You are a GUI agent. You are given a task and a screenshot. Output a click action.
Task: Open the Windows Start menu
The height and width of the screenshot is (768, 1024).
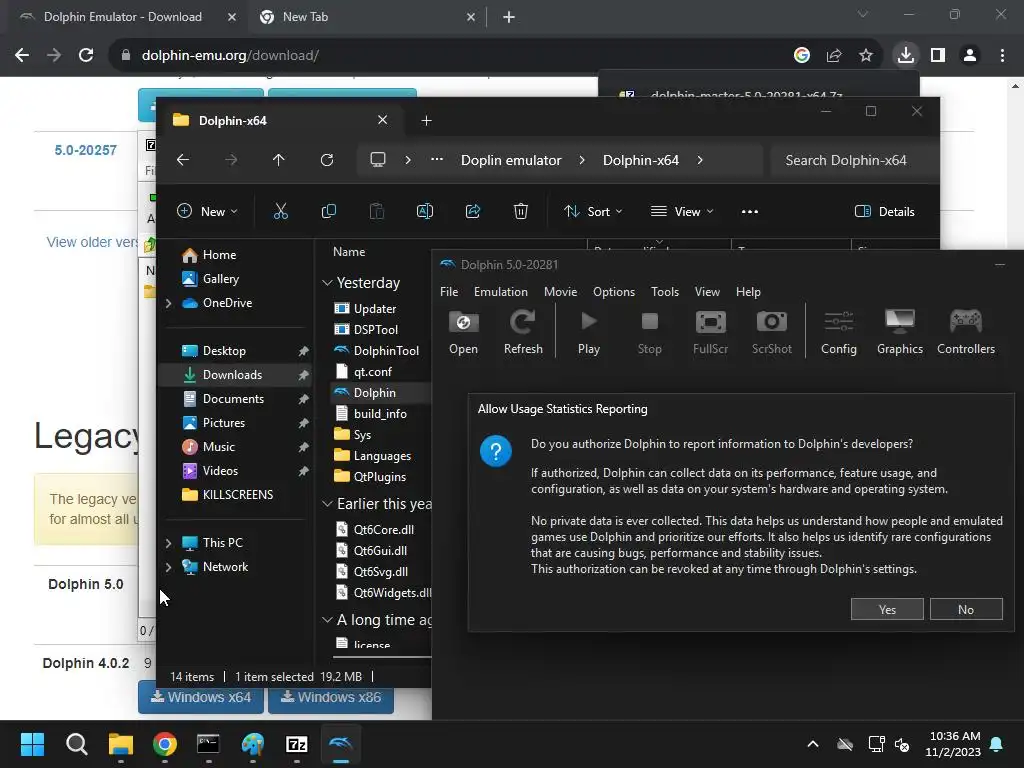32,744
